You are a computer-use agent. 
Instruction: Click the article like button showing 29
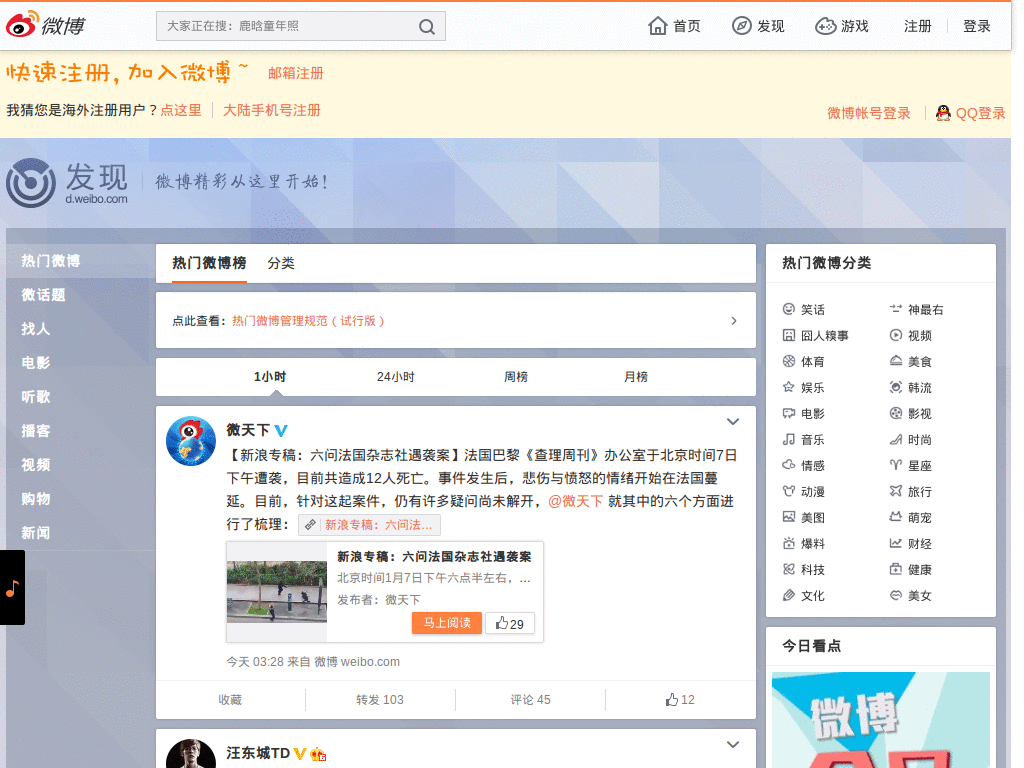(x=510, y=623)
